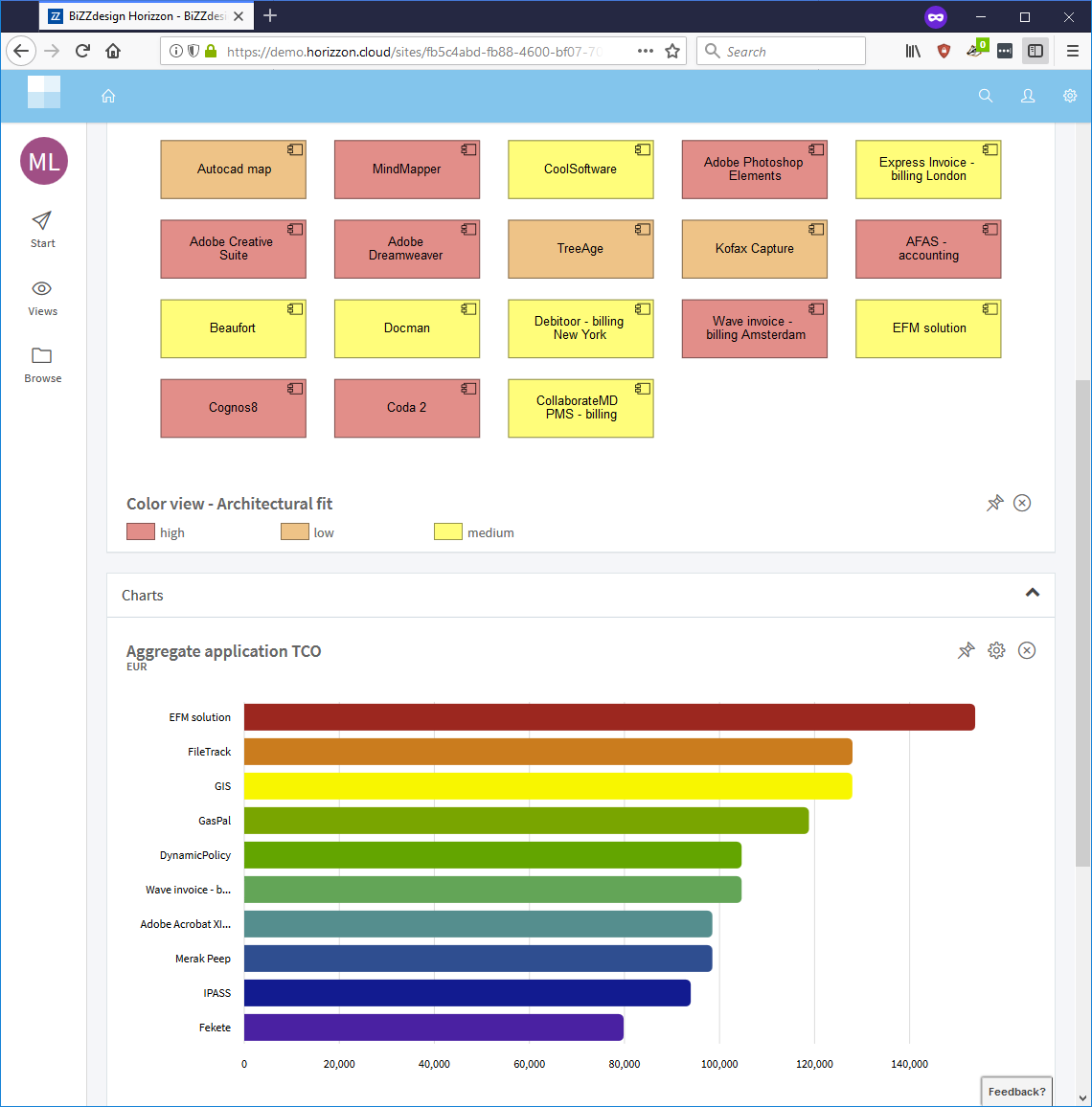This screenshot has height=1107, width=1092.
Task: Select the Express Invoice billing London component
Action: [928, 169]
